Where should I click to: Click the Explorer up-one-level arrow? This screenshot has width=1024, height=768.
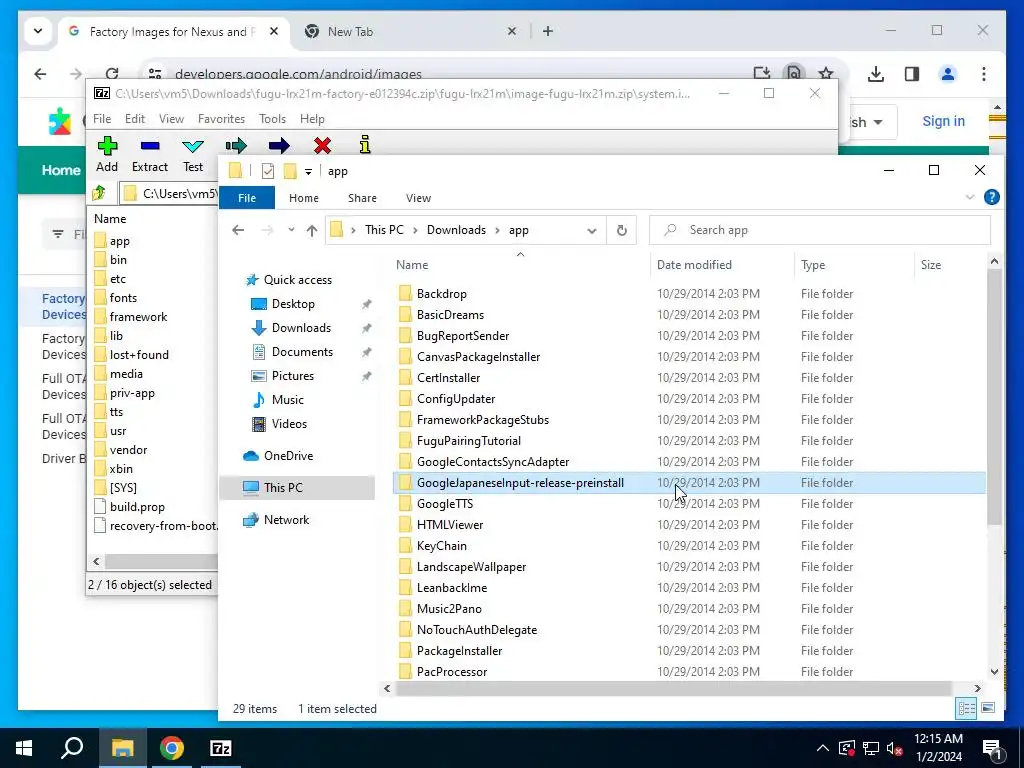click(x=312, y=230)
